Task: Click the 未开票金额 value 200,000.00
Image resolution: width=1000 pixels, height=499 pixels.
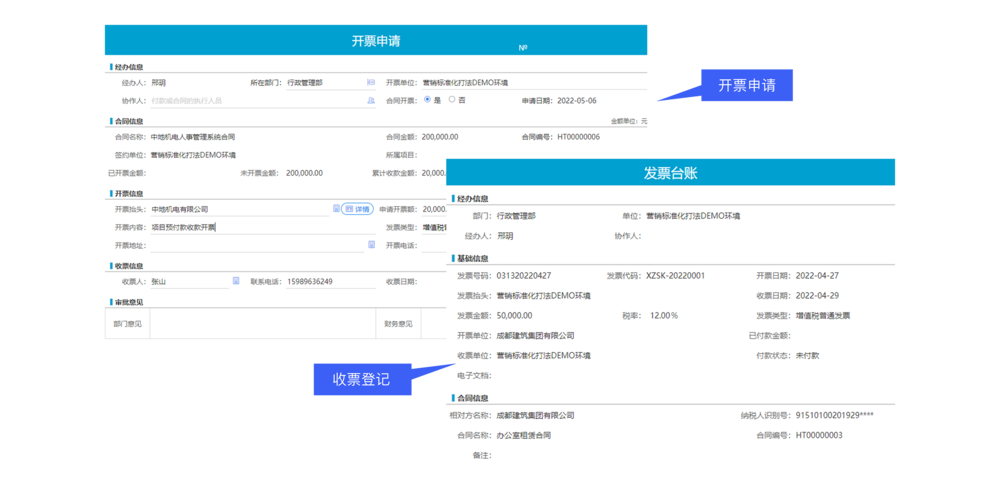Action: pos(304,172)
